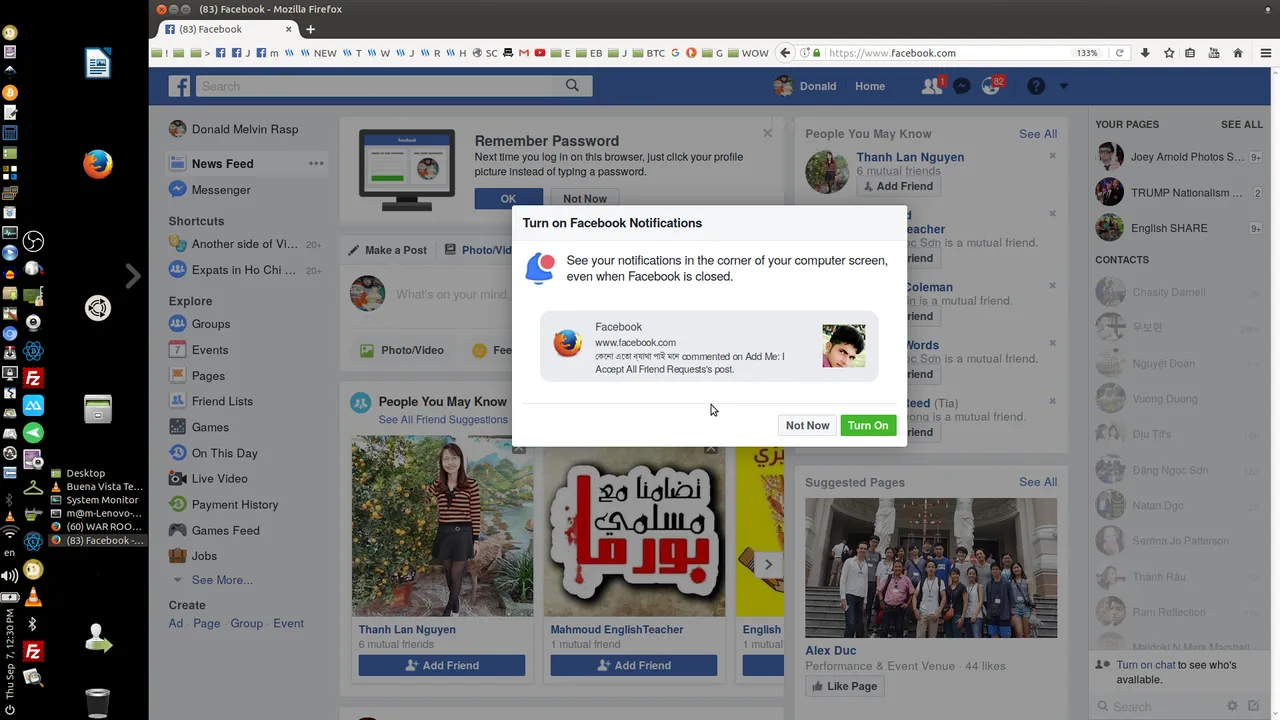Viewport: 1280px width, 720px height.
Task: Click the Facebook logo in header
Action: pos(180,86)
